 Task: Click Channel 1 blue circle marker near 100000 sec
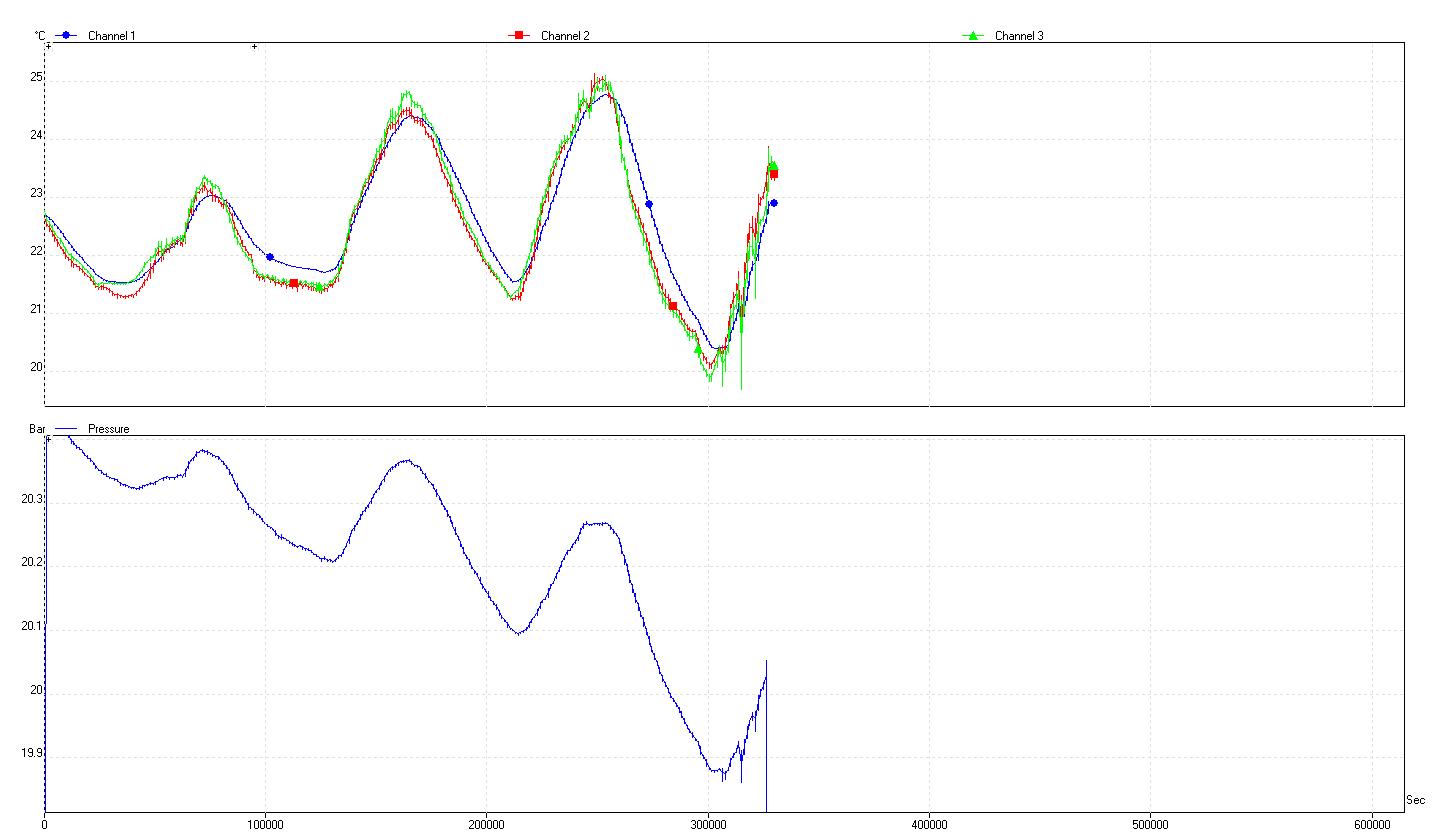click(270, 257)
